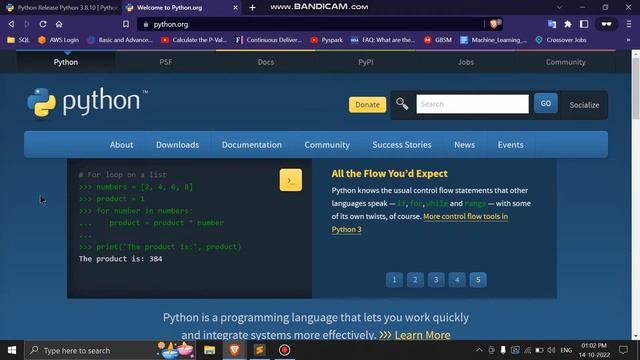Open the Downloads menu item
The height and width of the screenshot is (360, 640).
coord(178,145)
